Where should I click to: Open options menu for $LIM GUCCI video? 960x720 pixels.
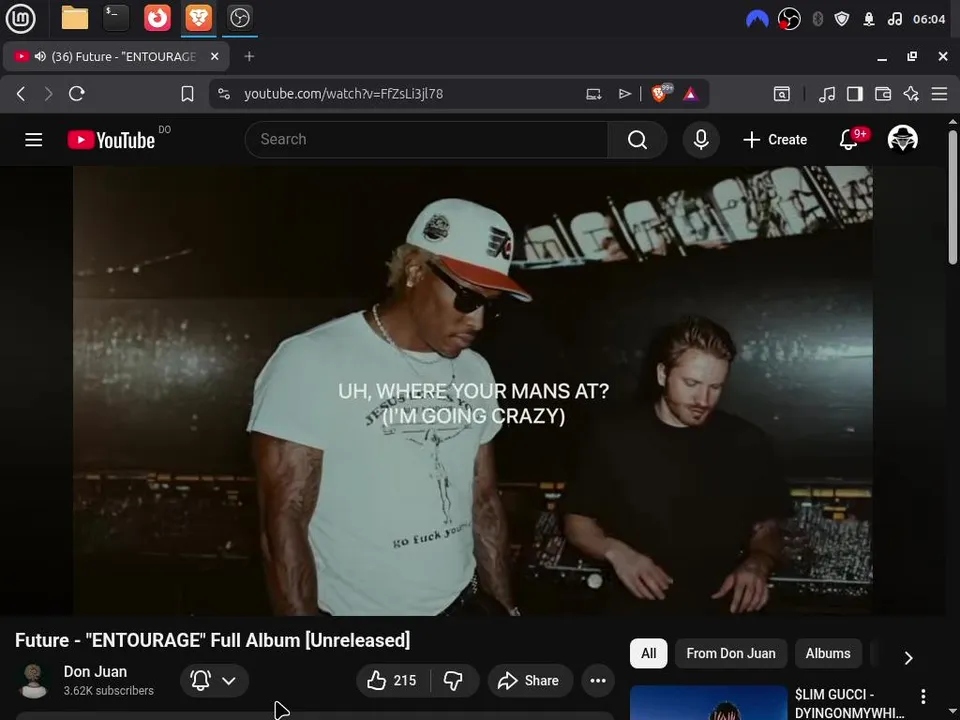[x=923, y=696]
